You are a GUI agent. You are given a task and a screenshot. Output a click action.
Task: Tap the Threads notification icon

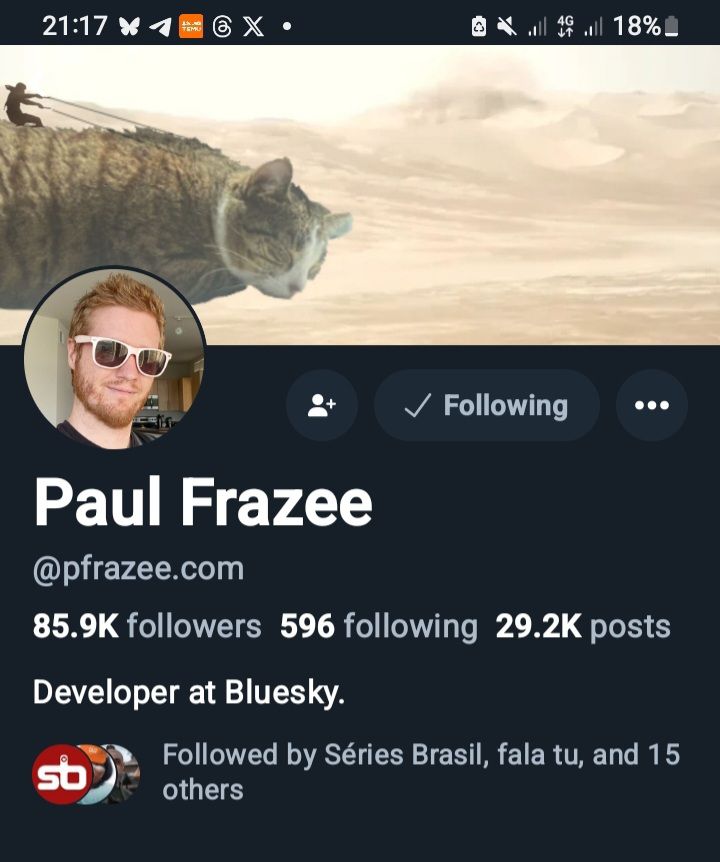coord(221,26)
